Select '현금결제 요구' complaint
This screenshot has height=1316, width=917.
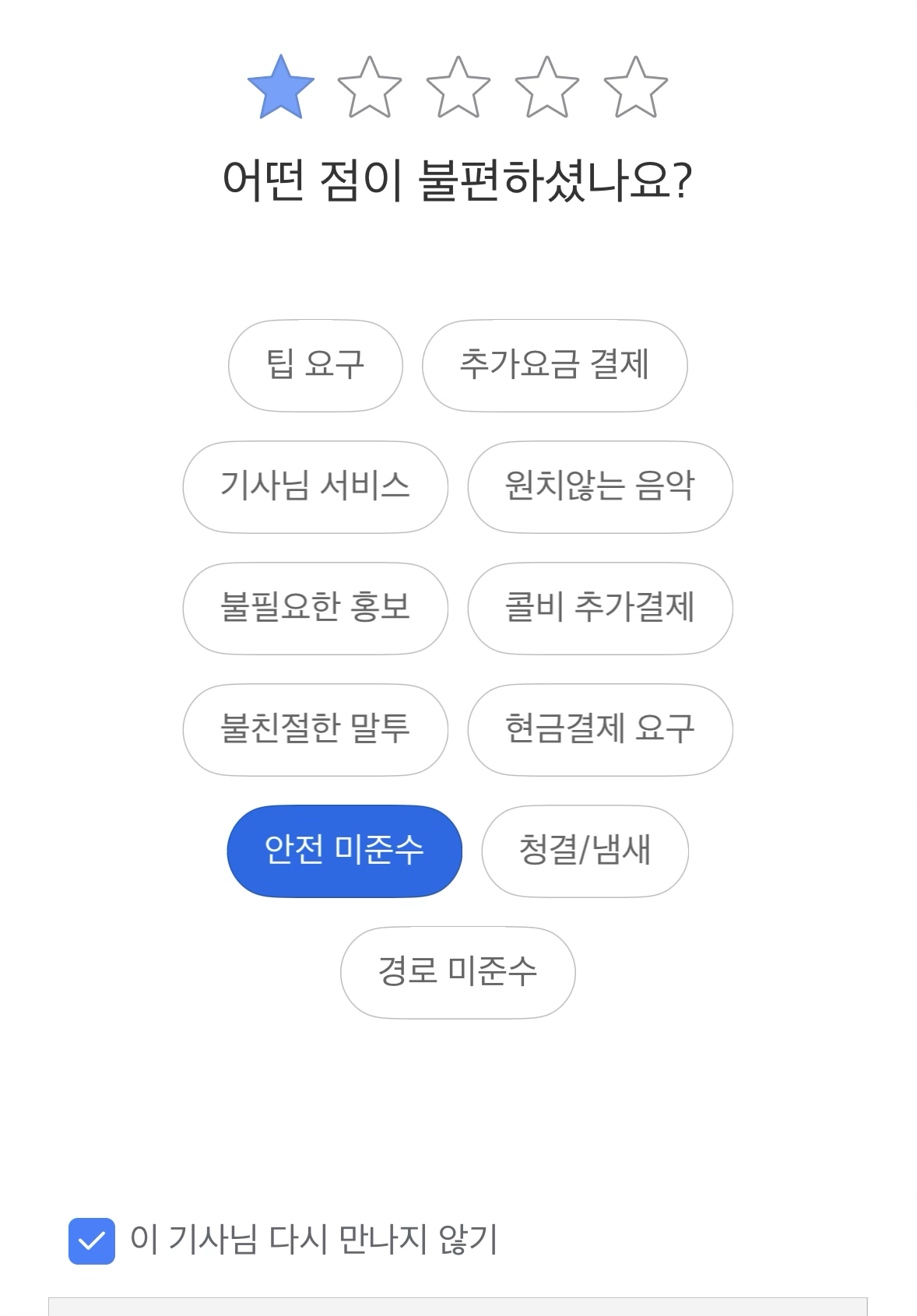(599, 729)
